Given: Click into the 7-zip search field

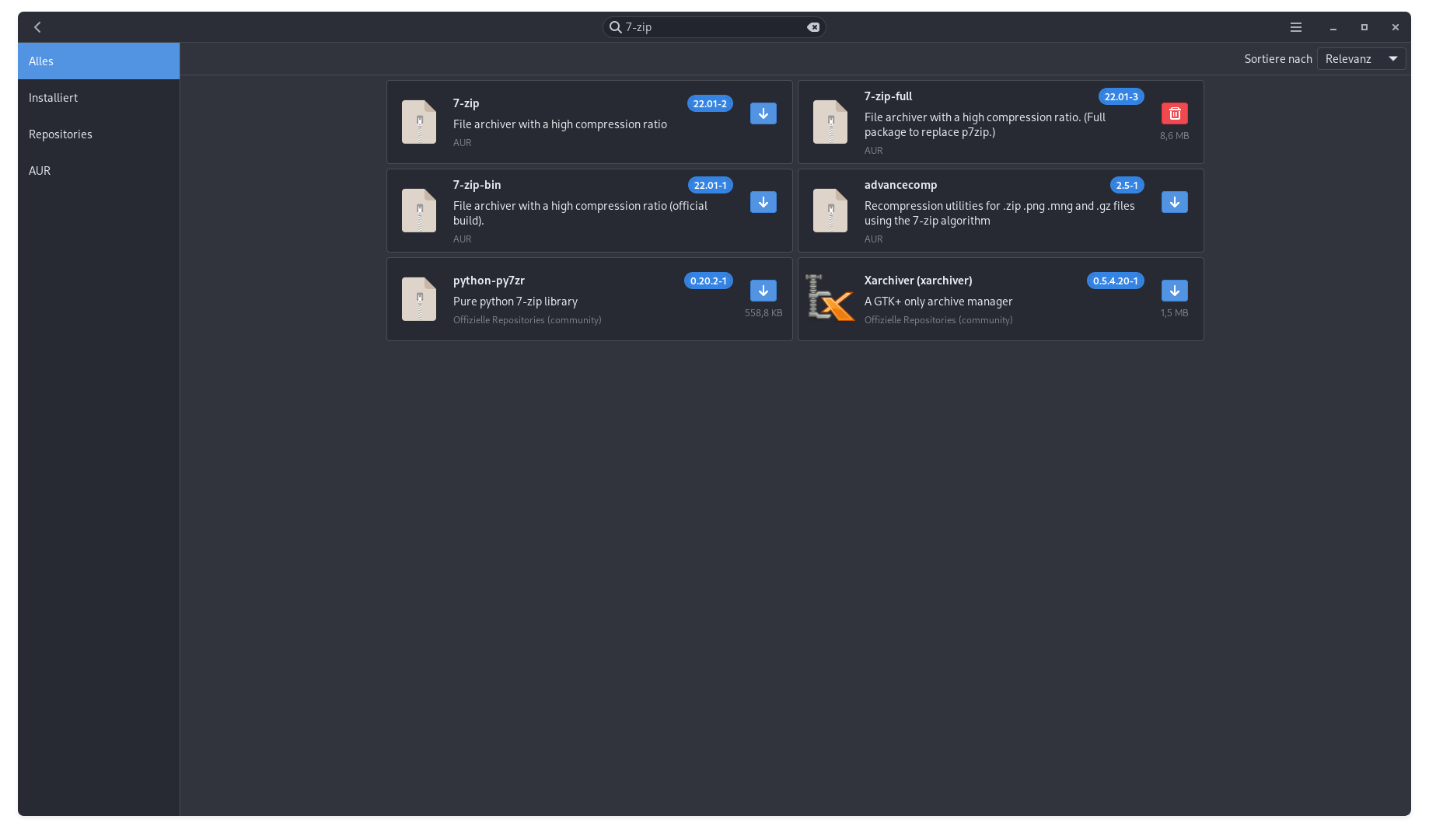Looking at the screenshot, I should pyautogui.click(x=711, y=27).
